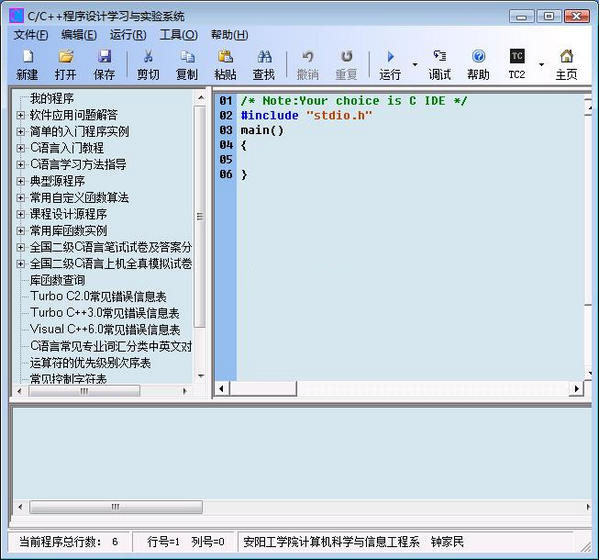599x560 pixels.
Task: Copy selection using 复制 icon
Action: coord(187,57)
